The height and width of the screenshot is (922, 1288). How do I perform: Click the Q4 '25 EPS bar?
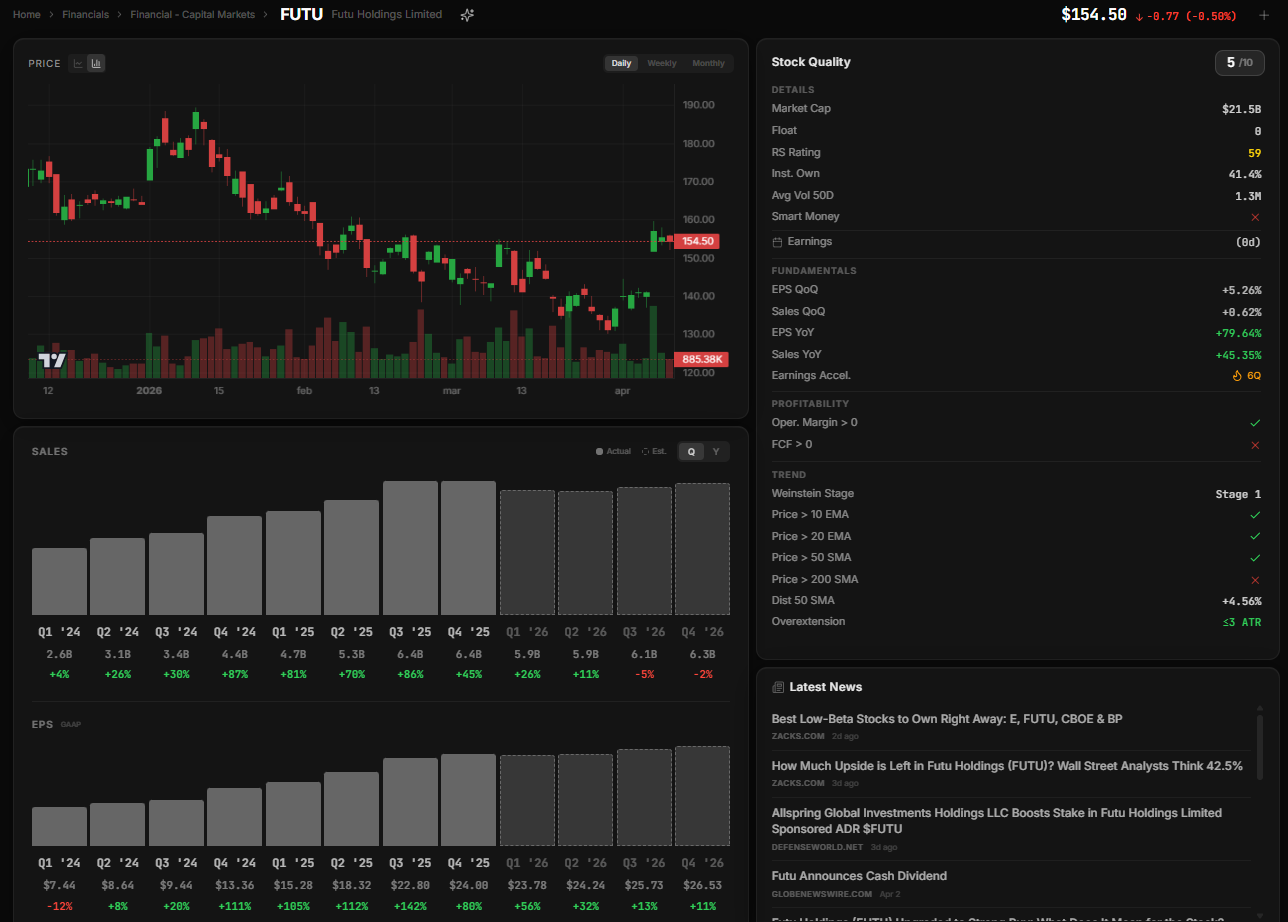click(468, 800)
